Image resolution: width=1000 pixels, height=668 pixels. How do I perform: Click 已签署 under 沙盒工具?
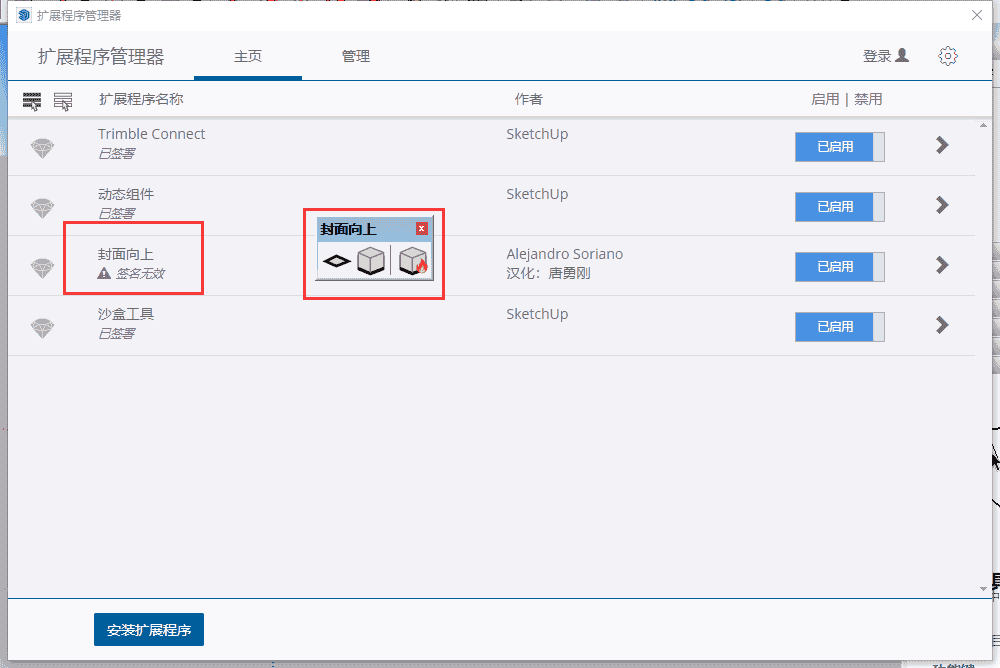coord(116,334)
